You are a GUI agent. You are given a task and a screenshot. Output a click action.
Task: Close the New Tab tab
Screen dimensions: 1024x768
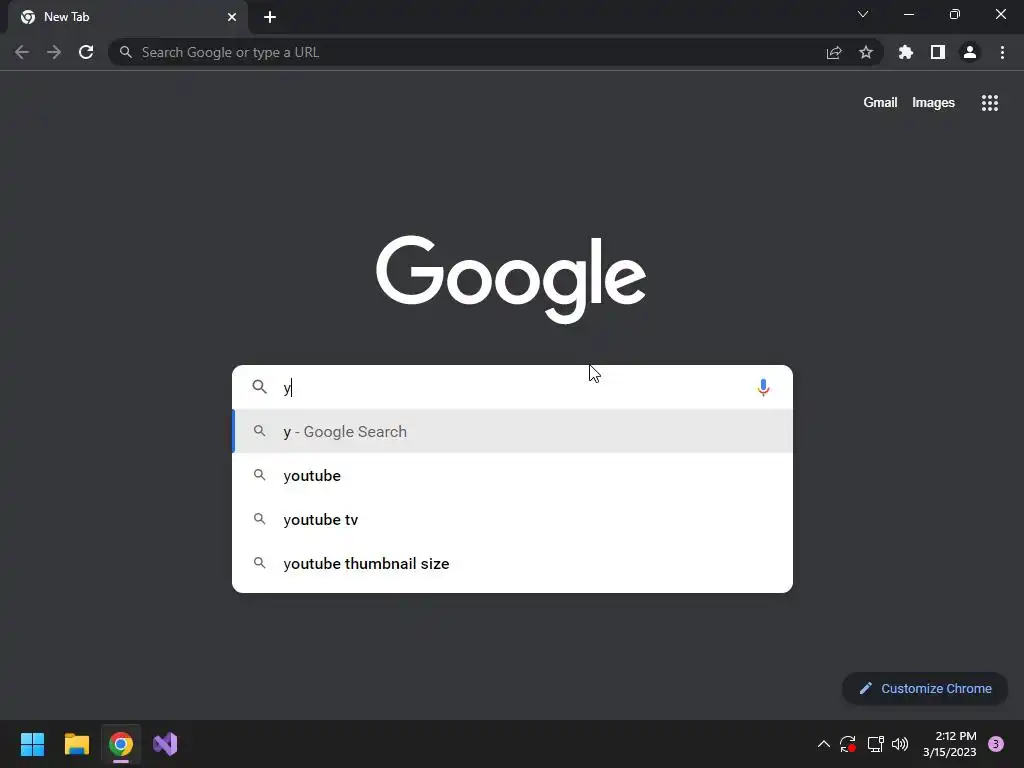(x=232, y=17)
